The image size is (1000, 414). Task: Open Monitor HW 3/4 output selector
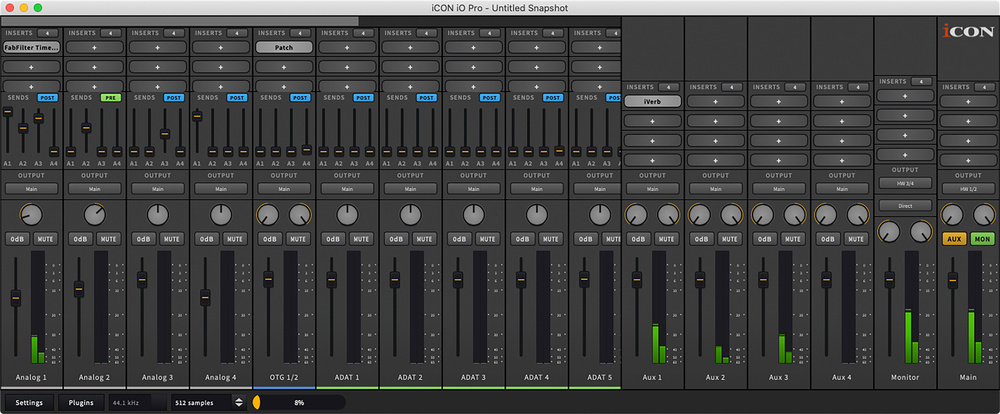(x=905, y=183)
